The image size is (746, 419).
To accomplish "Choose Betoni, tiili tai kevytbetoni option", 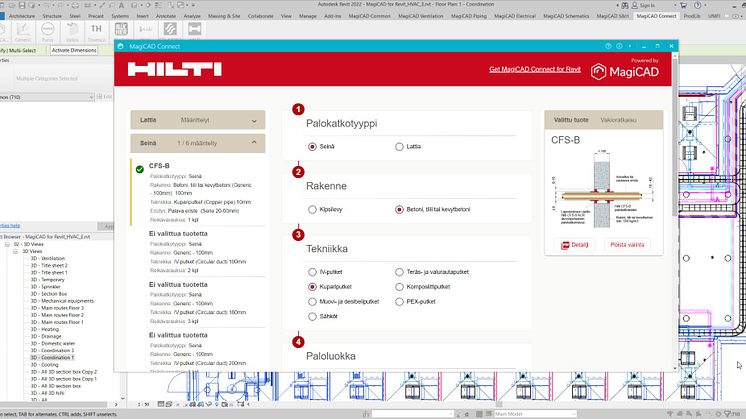I will (x=399, y=209).
